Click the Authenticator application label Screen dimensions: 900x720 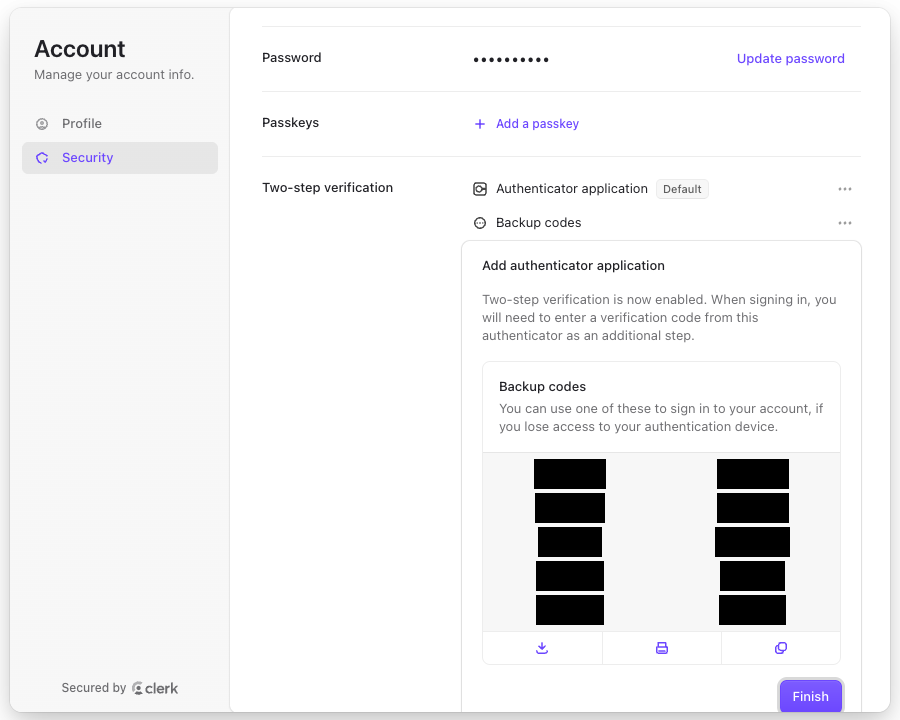point(572,189)
